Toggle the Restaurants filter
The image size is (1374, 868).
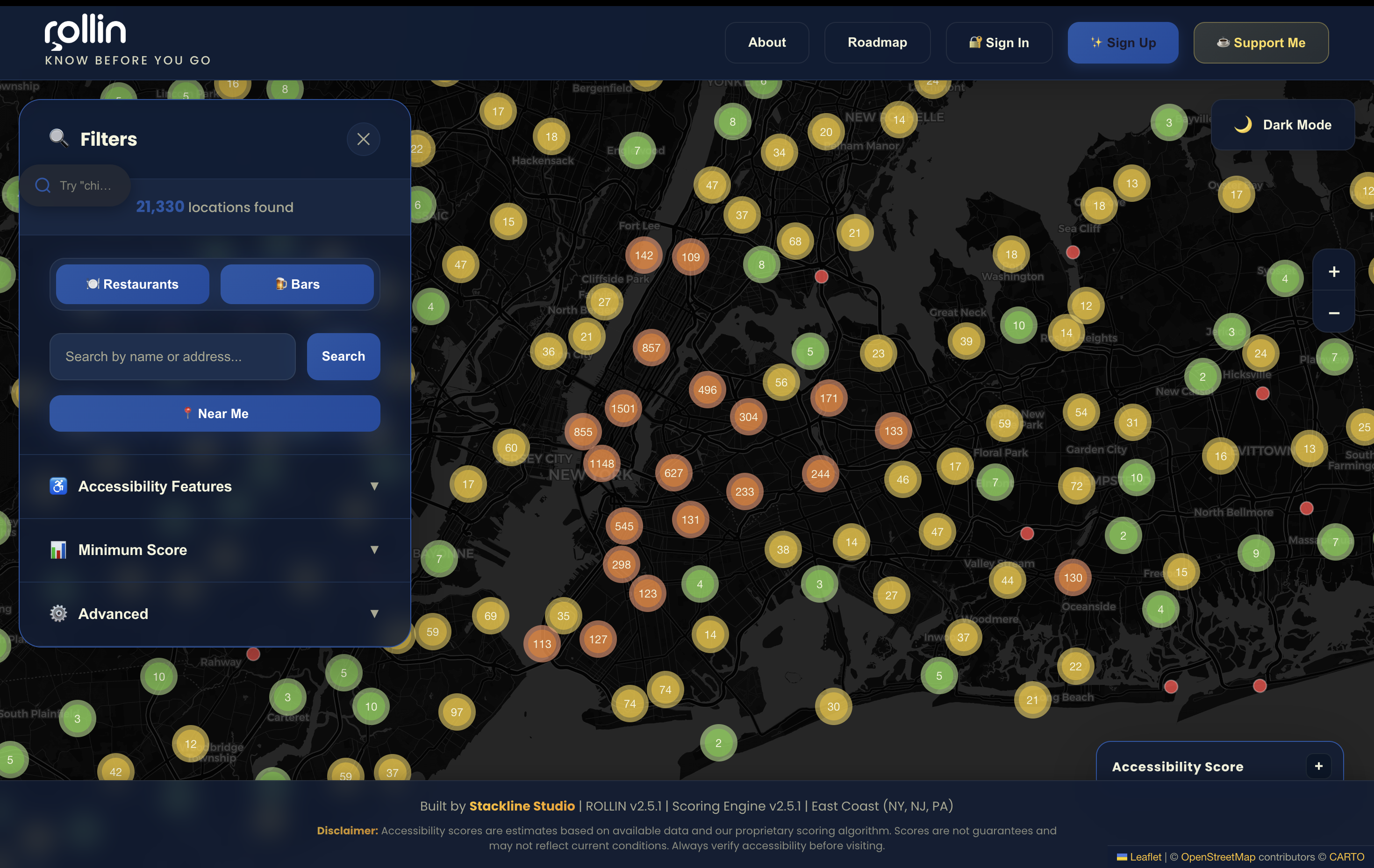coord(132,284)
